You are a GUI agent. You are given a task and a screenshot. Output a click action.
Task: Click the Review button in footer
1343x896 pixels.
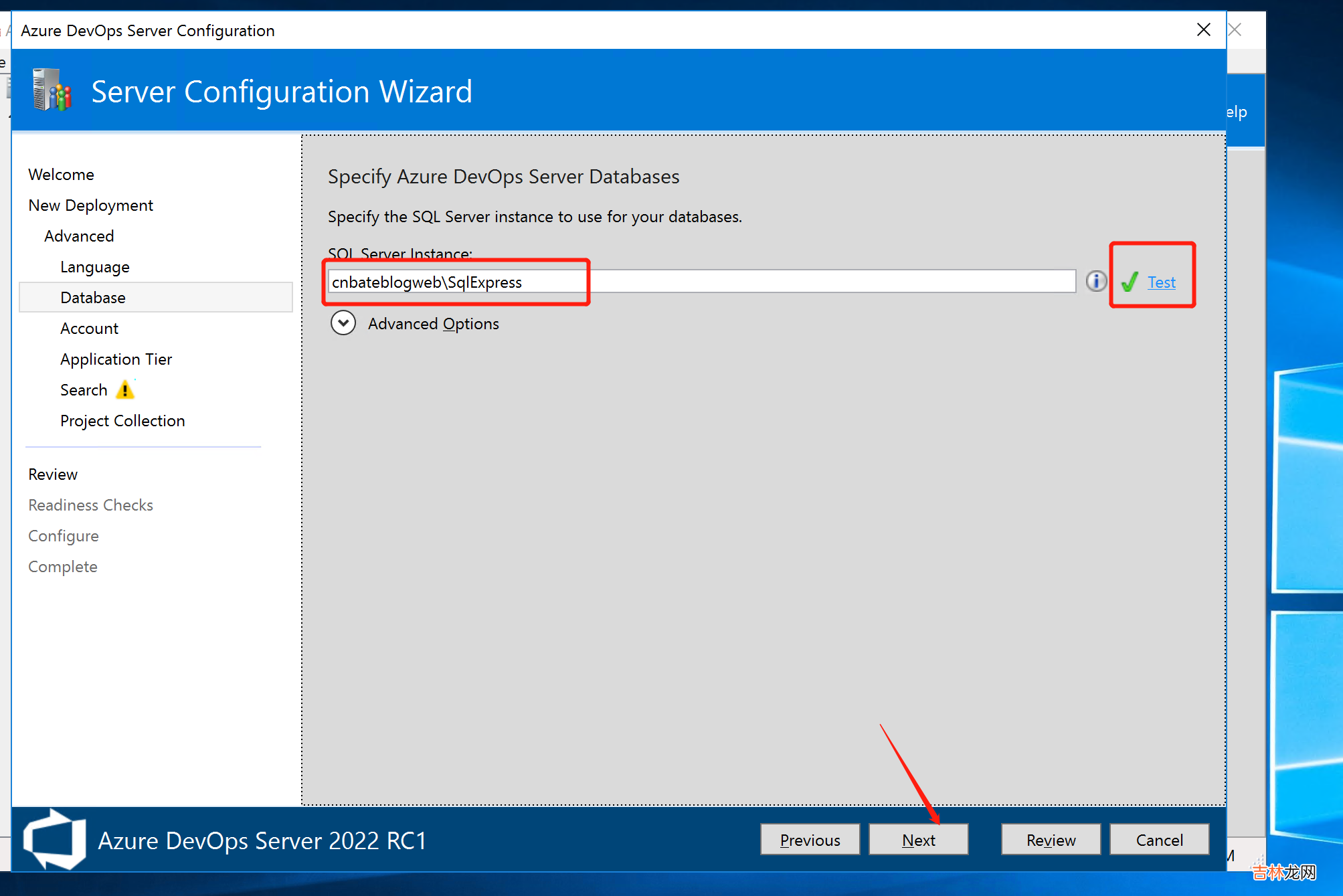(x=1051, y=840)
